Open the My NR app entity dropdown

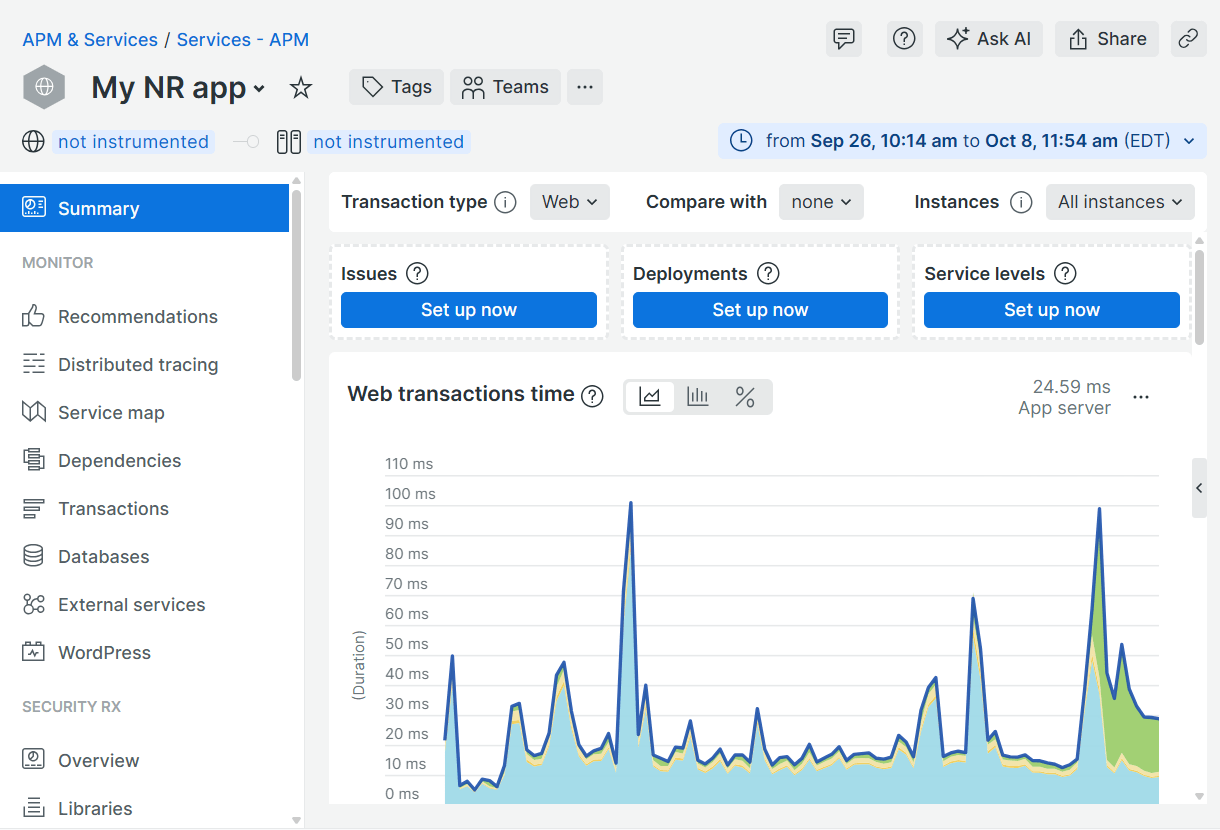pos(259,88)
